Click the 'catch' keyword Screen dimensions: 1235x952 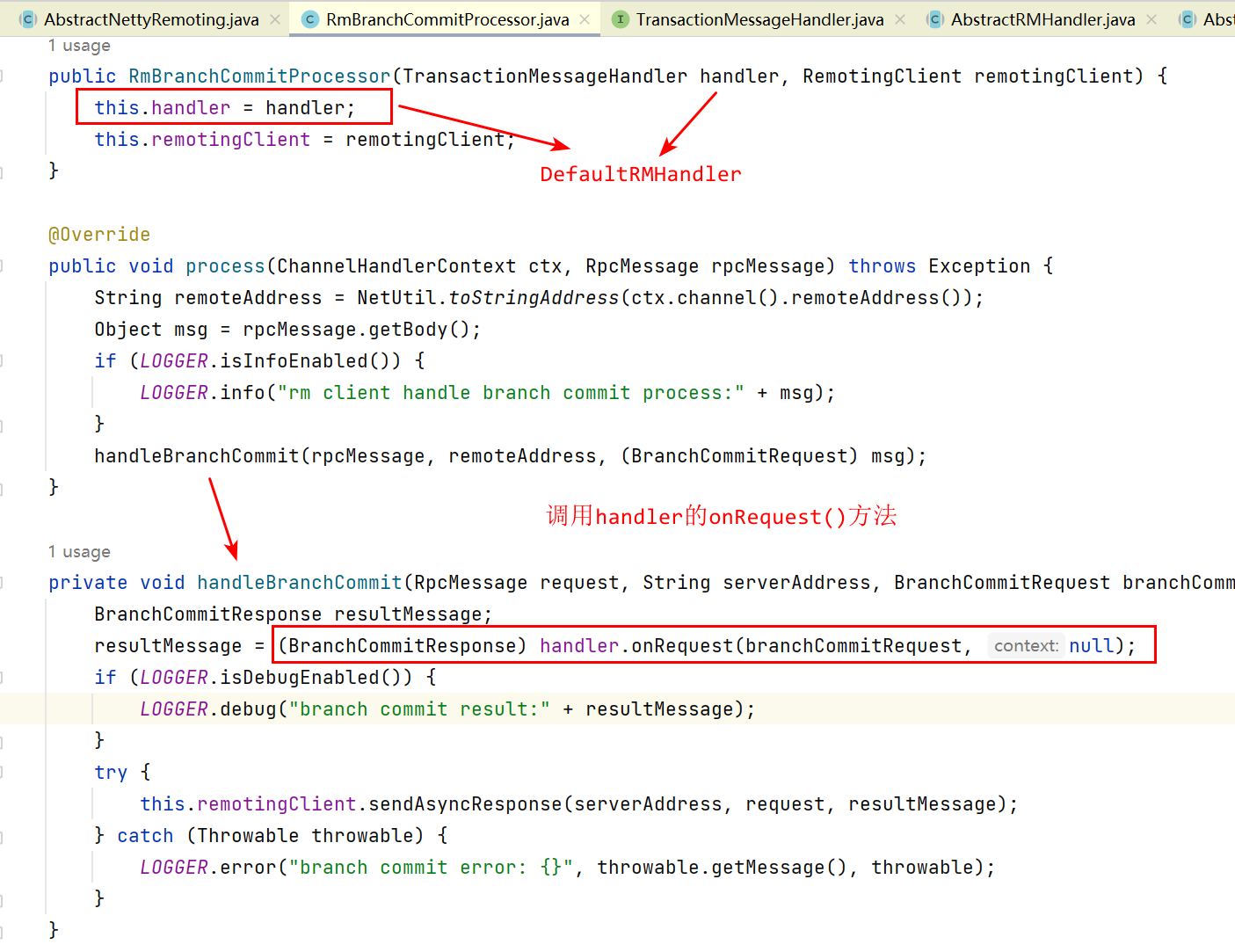(145, 836)
